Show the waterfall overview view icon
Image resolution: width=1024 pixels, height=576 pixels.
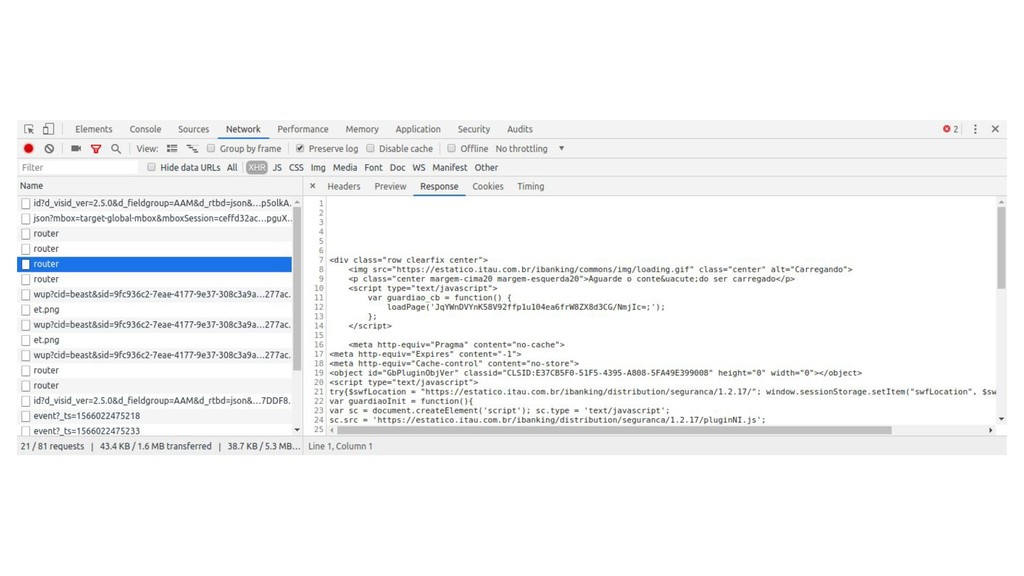192,149
